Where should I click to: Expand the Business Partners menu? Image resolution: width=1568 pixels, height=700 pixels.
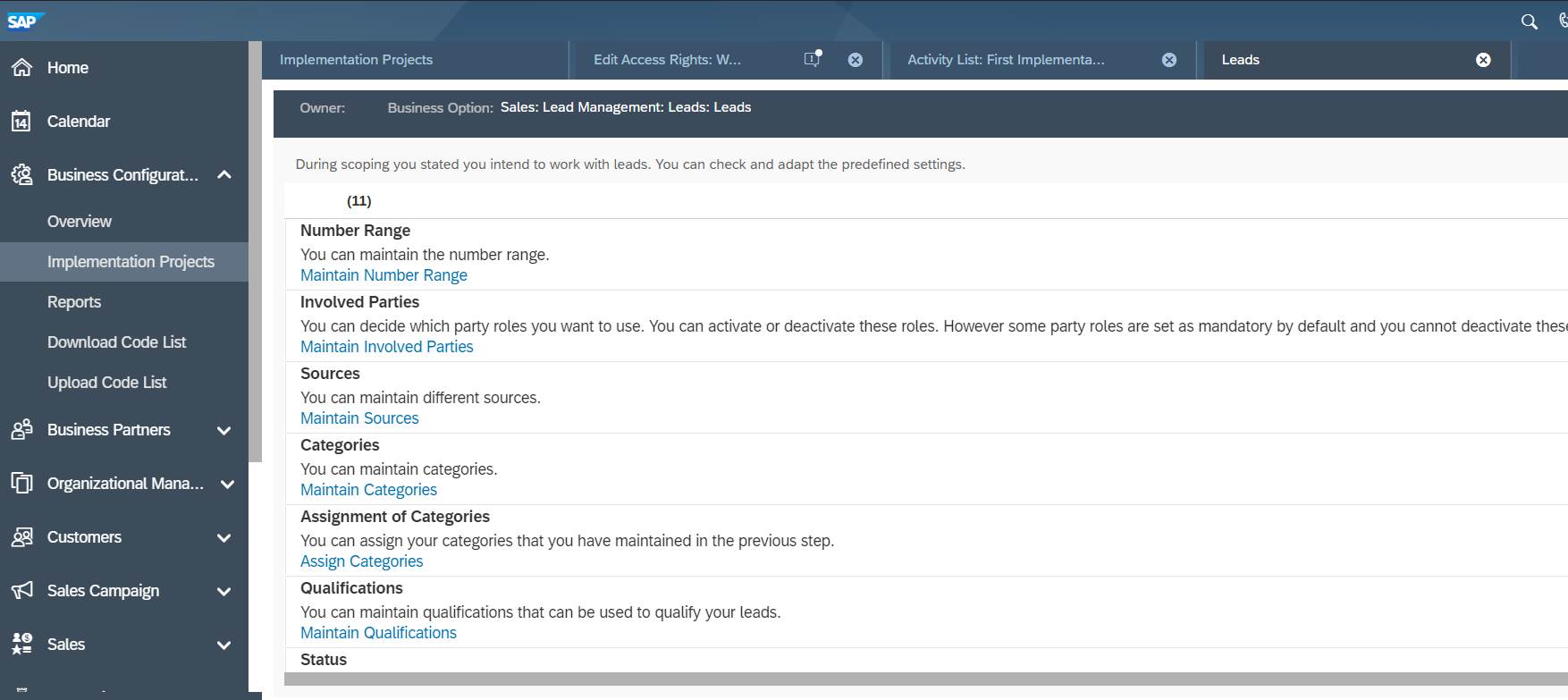click(x=224, y=430)
